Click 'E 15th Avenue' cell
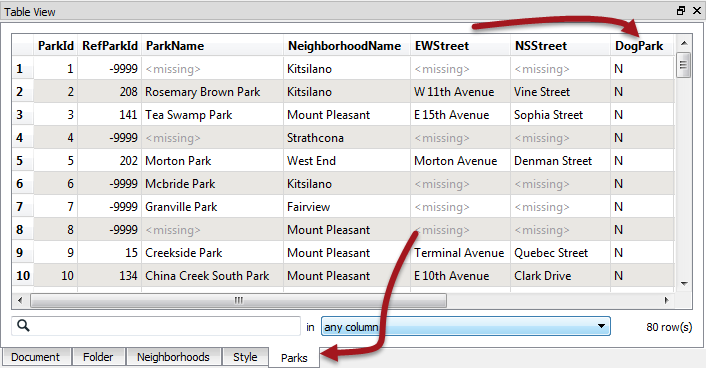The width and height of the screenshot is (706, 368). [x=460, y=115]
